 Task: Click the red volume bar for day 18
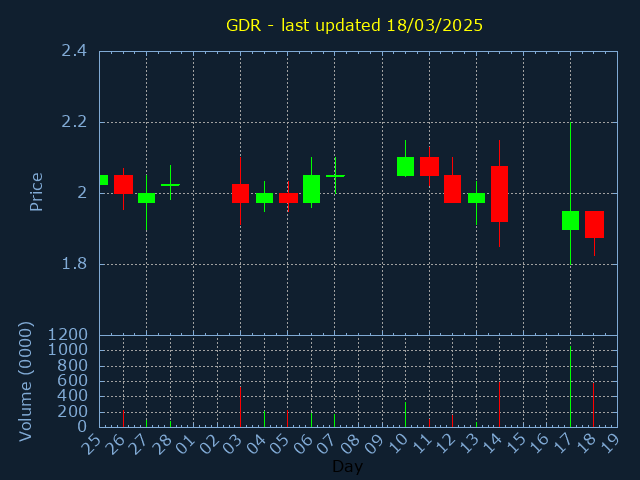point(593,405)
